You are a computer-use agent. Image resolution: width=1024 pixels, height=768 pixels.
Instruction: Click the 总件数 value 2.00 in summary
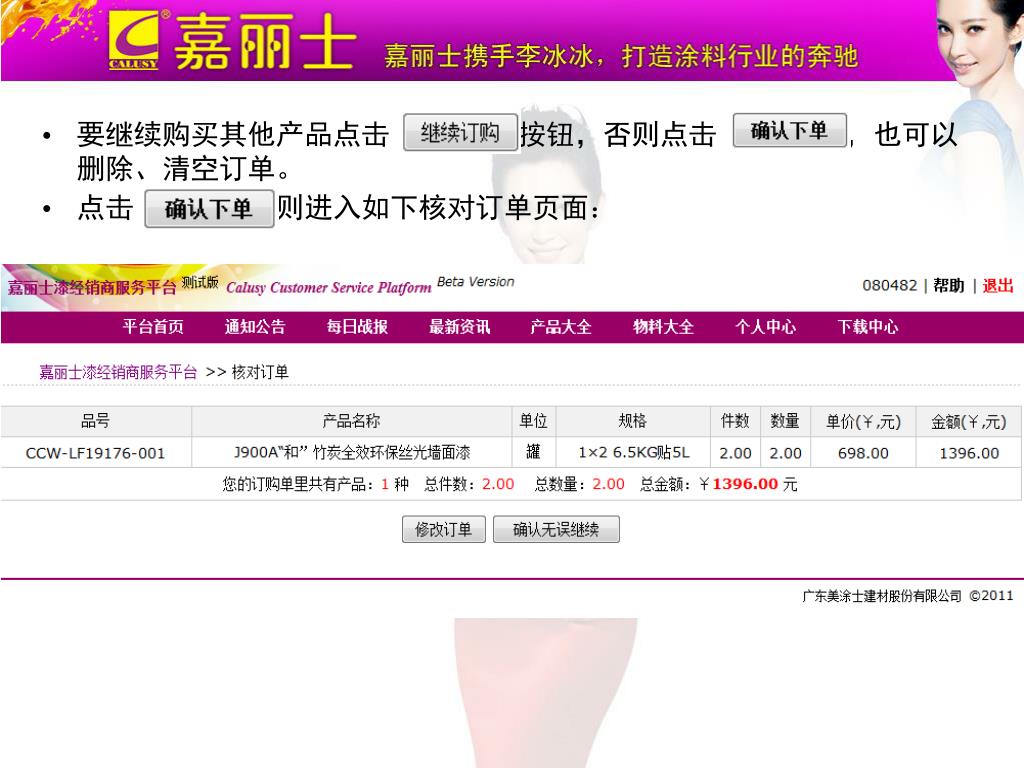tap(498, 484)
